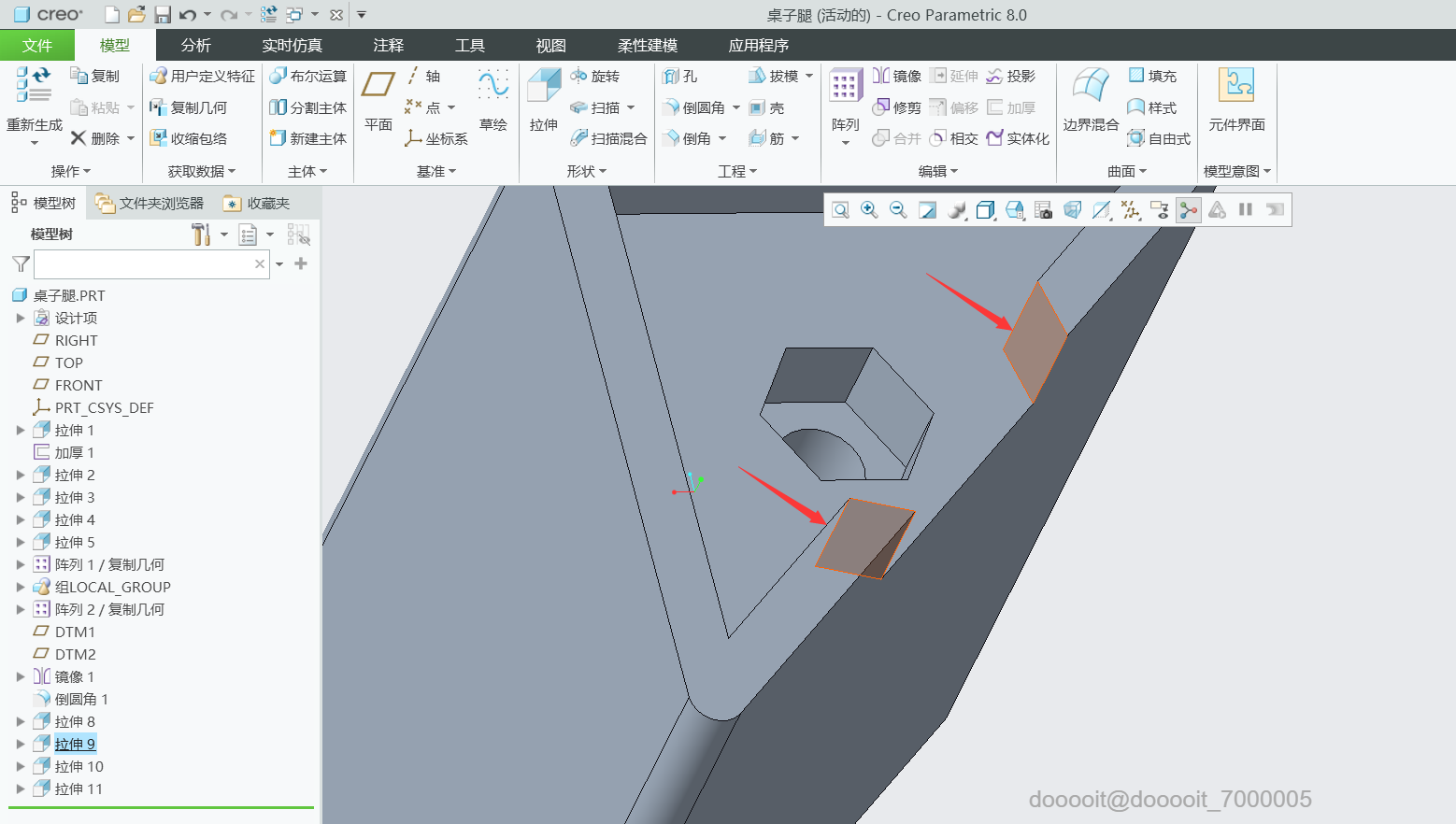1456x824 pixels.
Task: Use the Intersect (相交) tool
Action: point(954,138)
